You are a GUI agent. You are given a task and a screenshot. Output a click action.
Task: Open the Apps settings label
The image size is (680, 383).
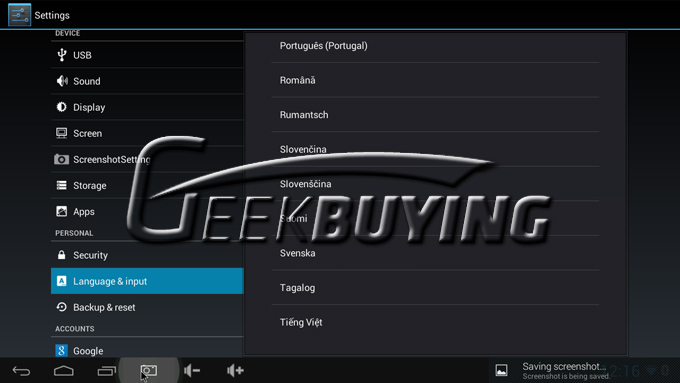[84, 212]
